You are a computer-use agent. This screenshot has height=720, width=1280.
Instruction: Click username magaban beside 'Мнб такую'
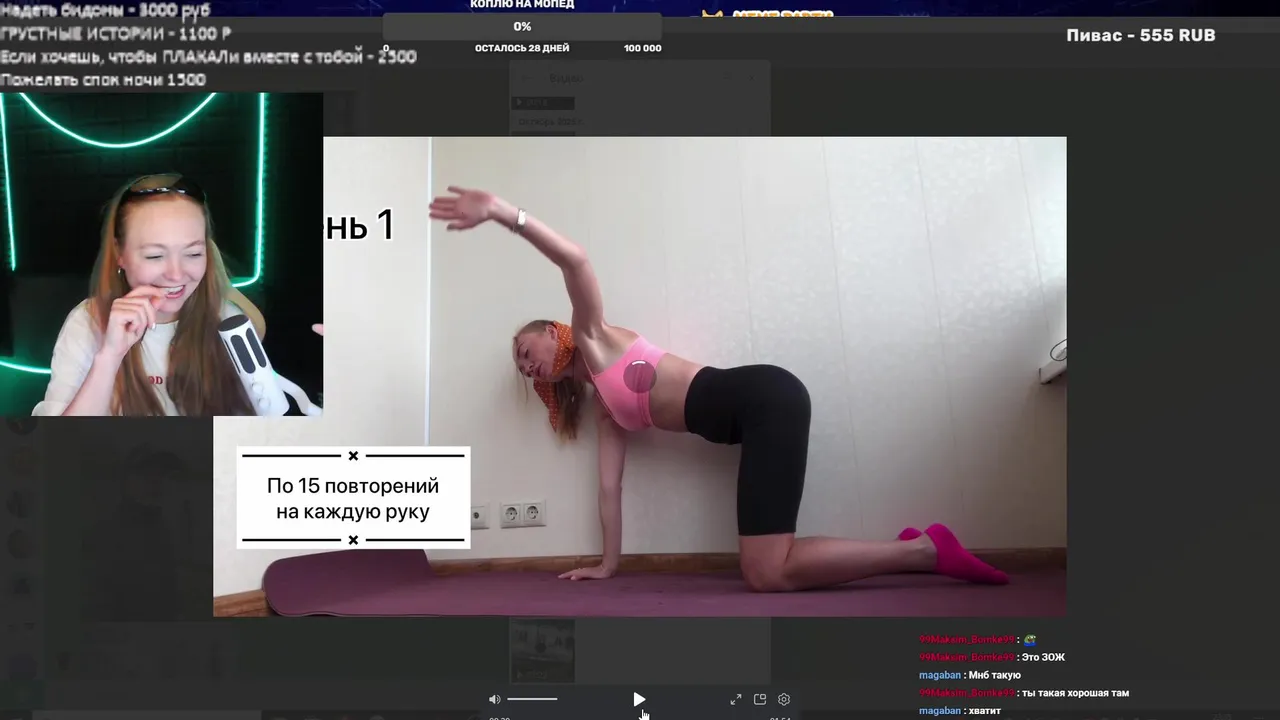coord(939,675)
